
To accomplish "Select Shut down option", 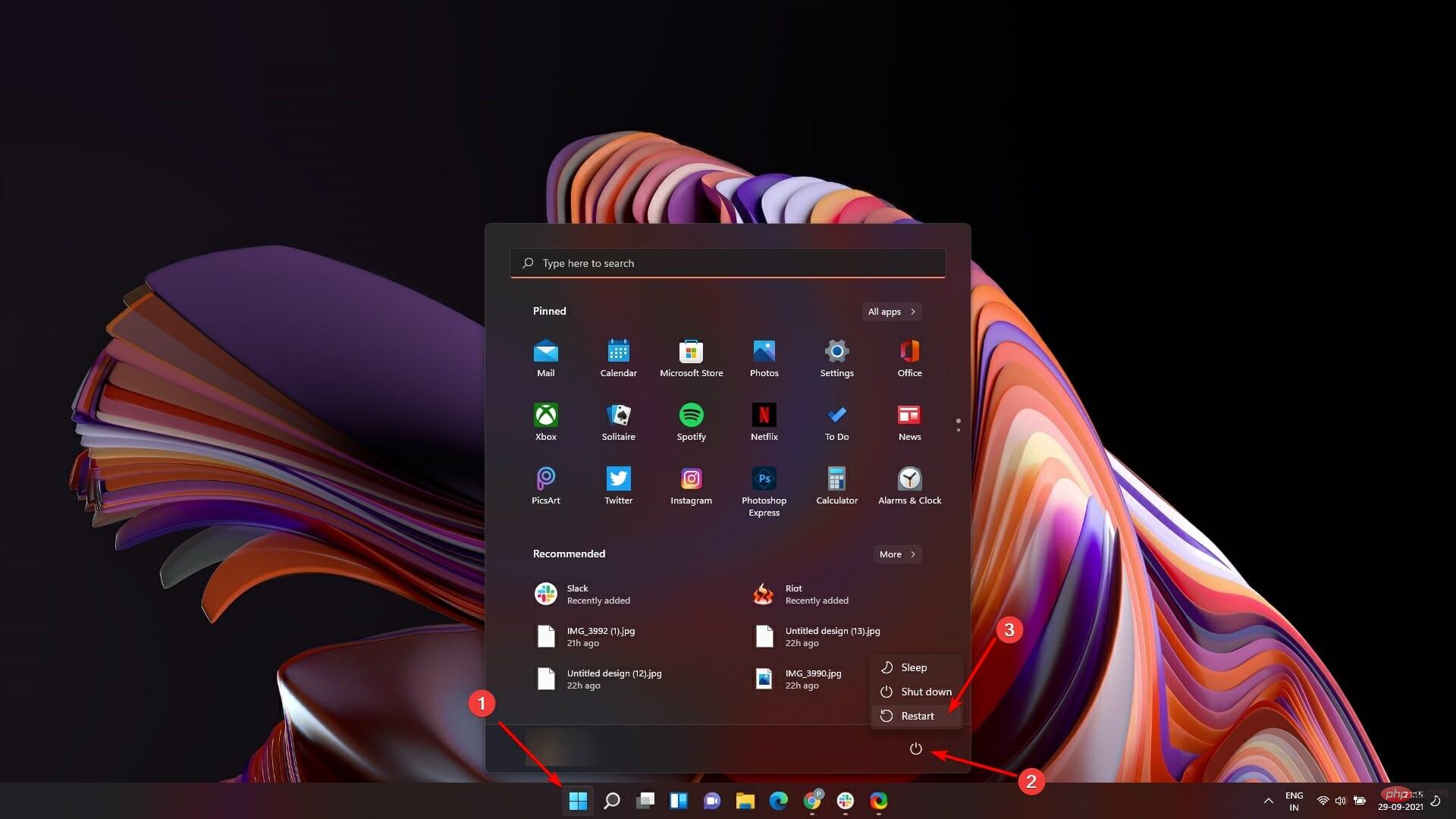I will [920, 691].
